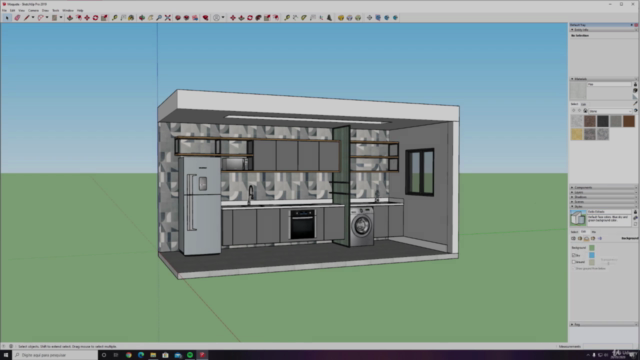Open the Modeling settings style icon
Image resolution: width=640 pixels, height=360 pixels.
(x=600, y=238)
